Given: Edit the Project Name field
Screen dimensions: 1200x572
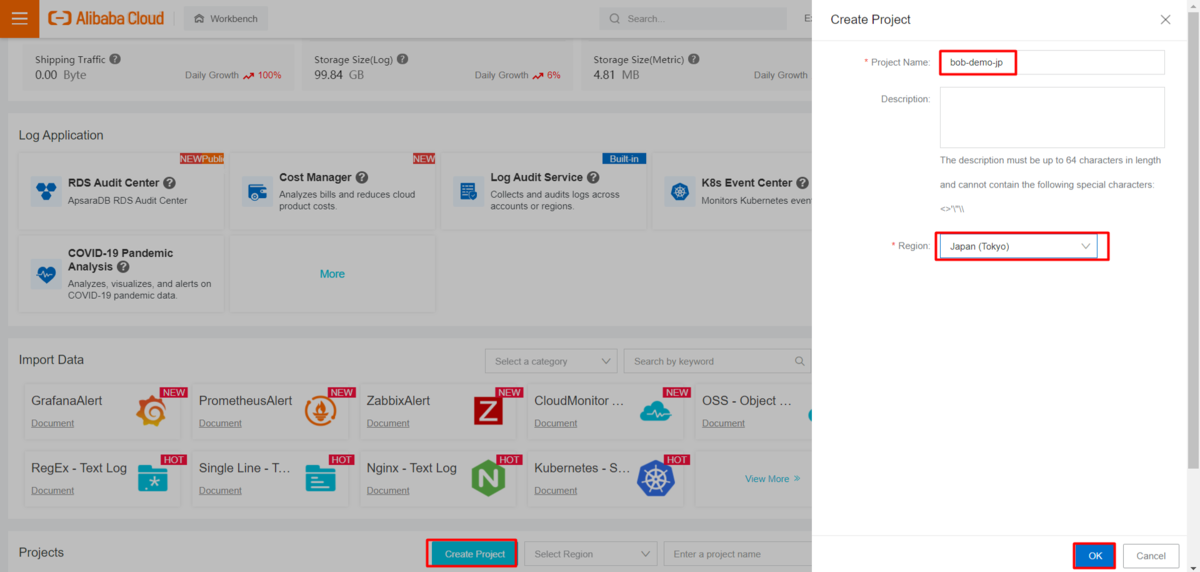Looking at the screenshot, I should (x=1052, y=62).
